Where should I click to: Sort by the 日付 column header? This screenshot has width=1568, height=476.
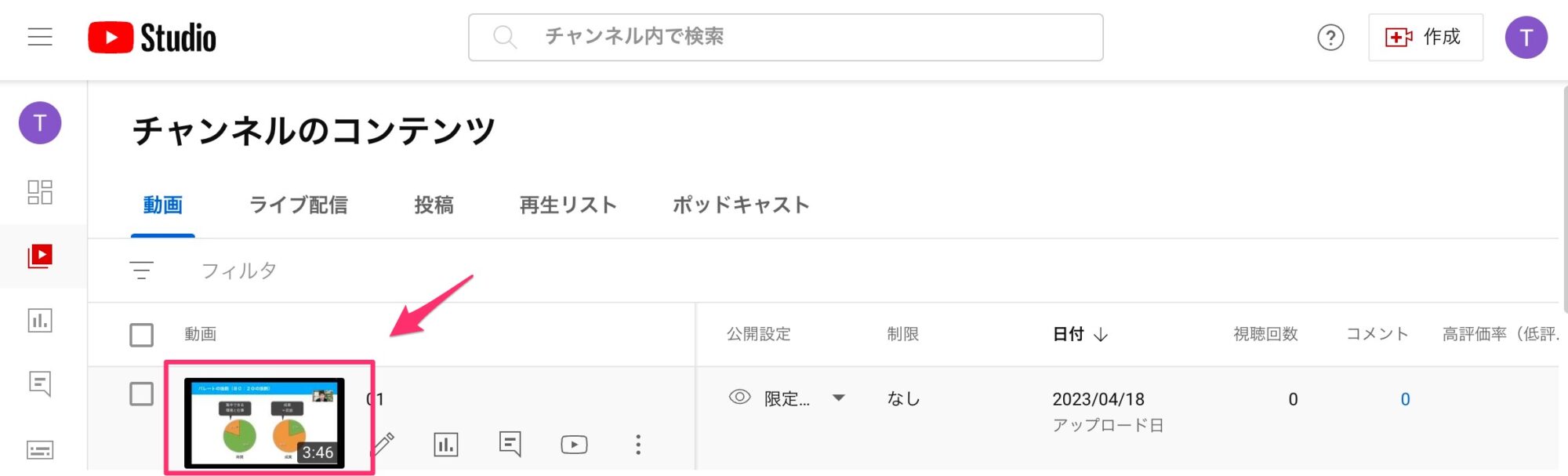1080,334
